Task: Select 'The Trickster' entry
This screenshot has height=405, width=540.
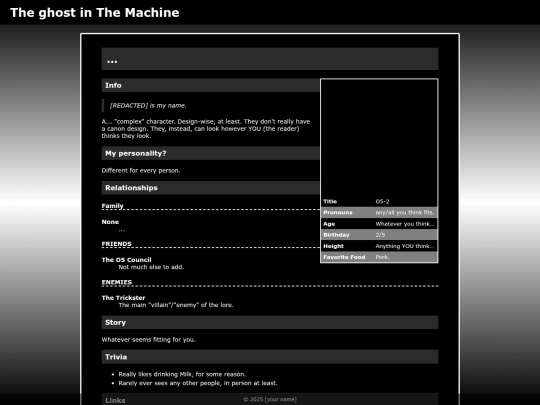Action: (x=123, y=298)
